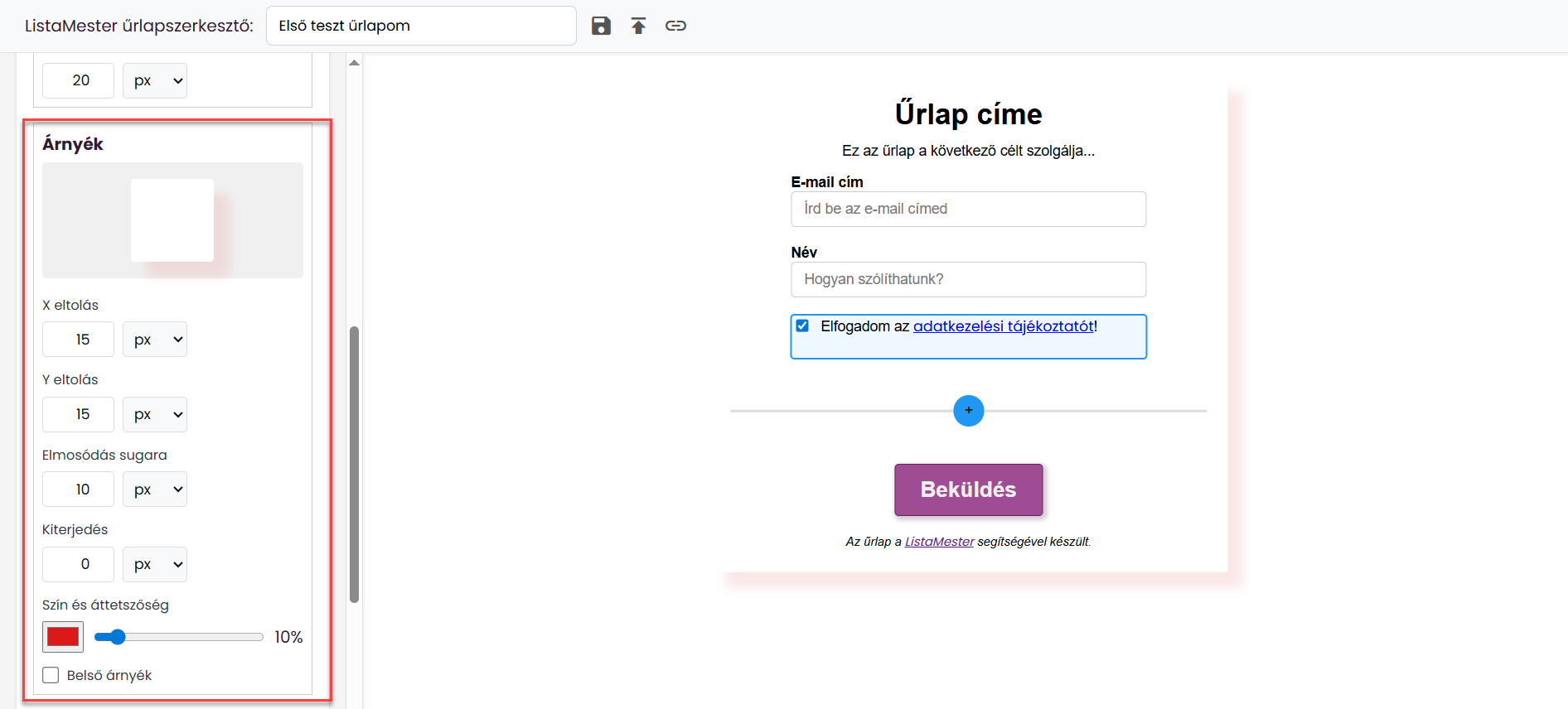Click the red shadow color swatch
This screenshot has height=709, width=1568.
click(63, 637)
